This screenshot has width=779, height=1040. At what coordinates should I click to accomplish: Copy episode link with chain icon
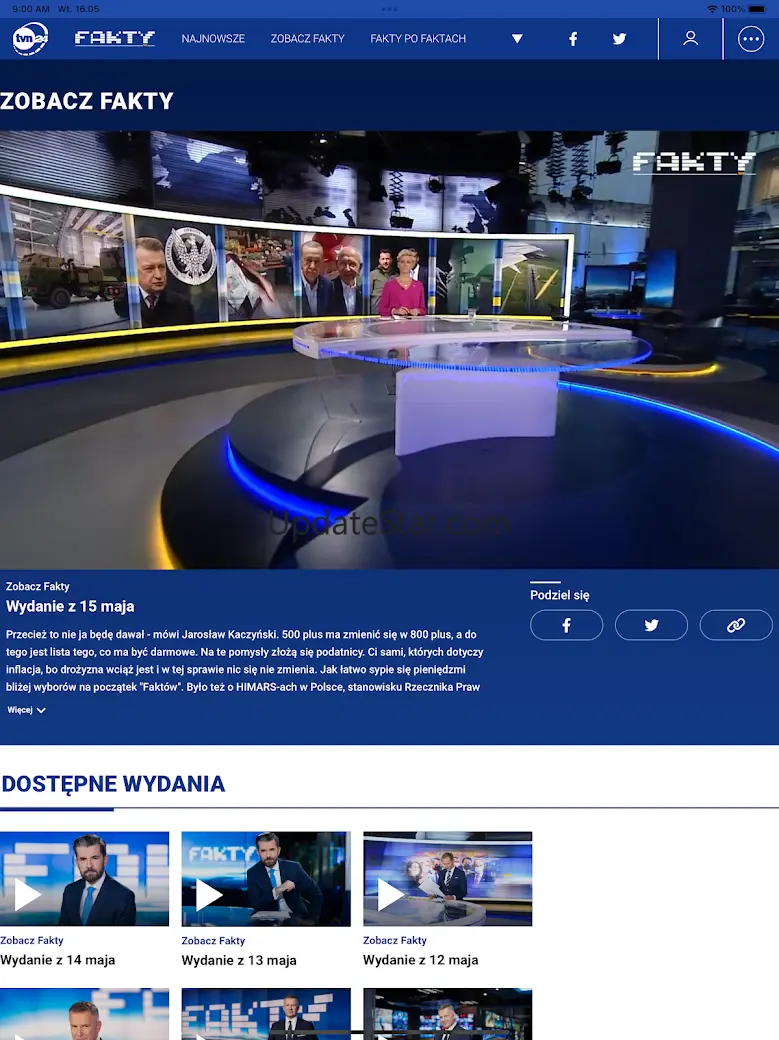pos(736,625)
